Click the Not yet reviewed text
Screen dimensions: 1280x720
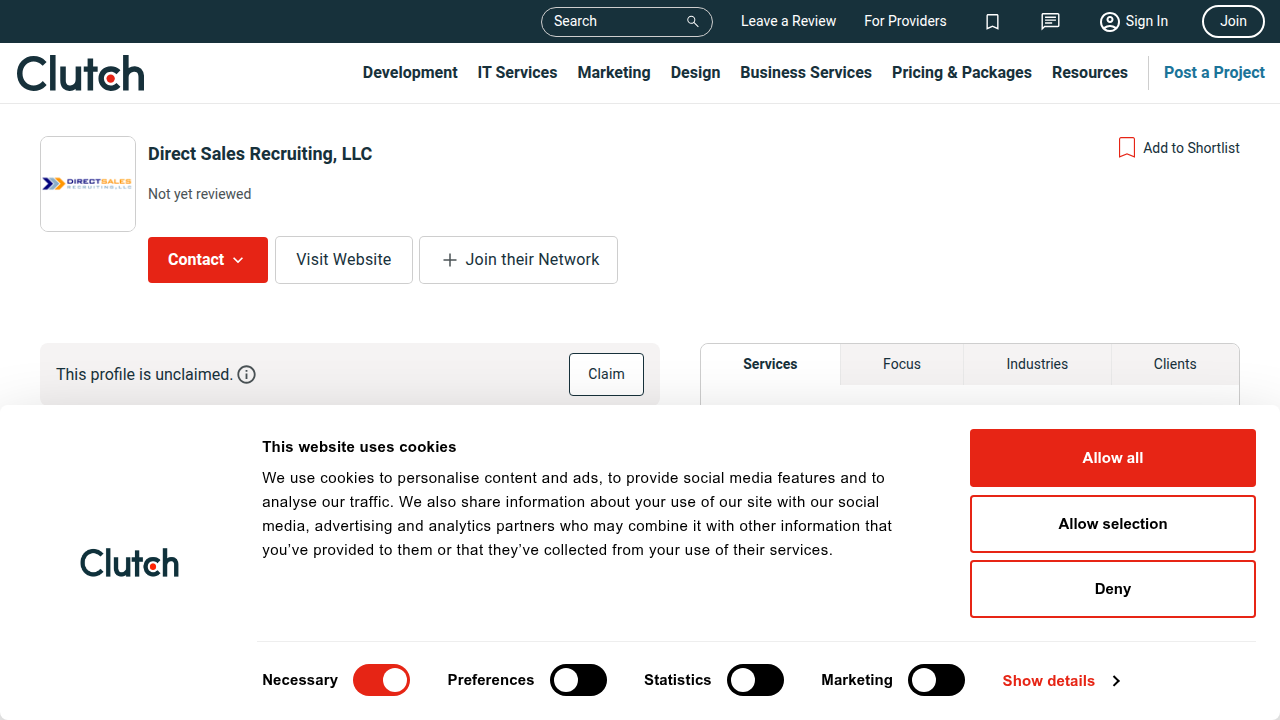click(x=200, y=194)
